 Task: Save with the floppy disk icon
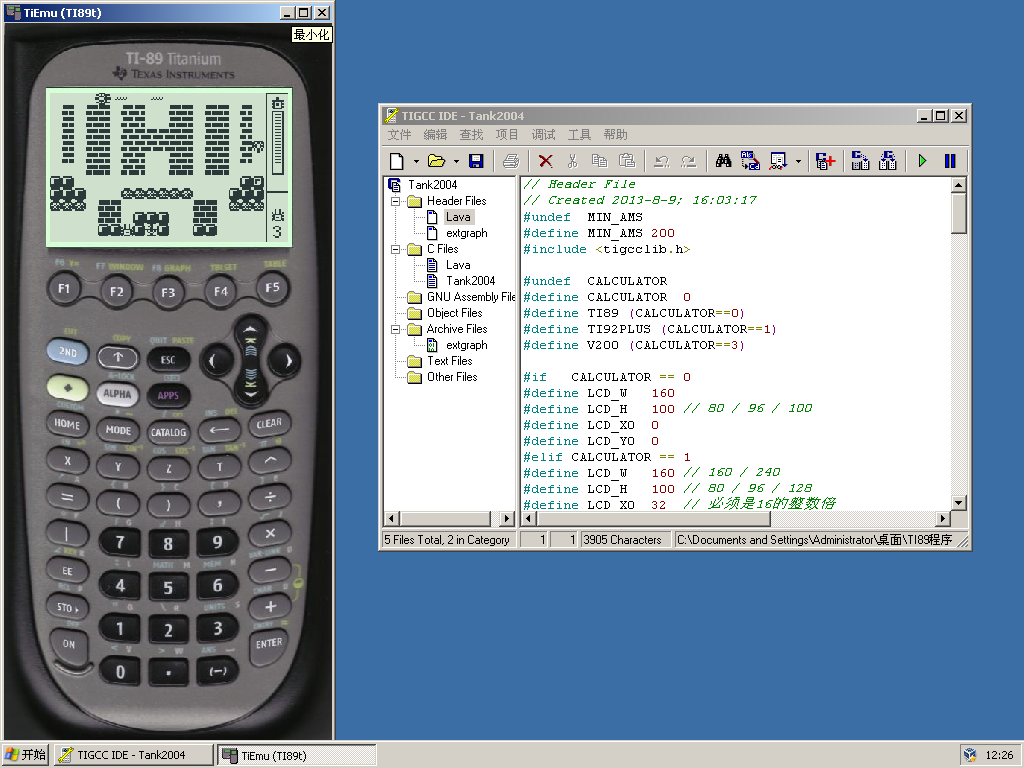(x=476, y=161)
